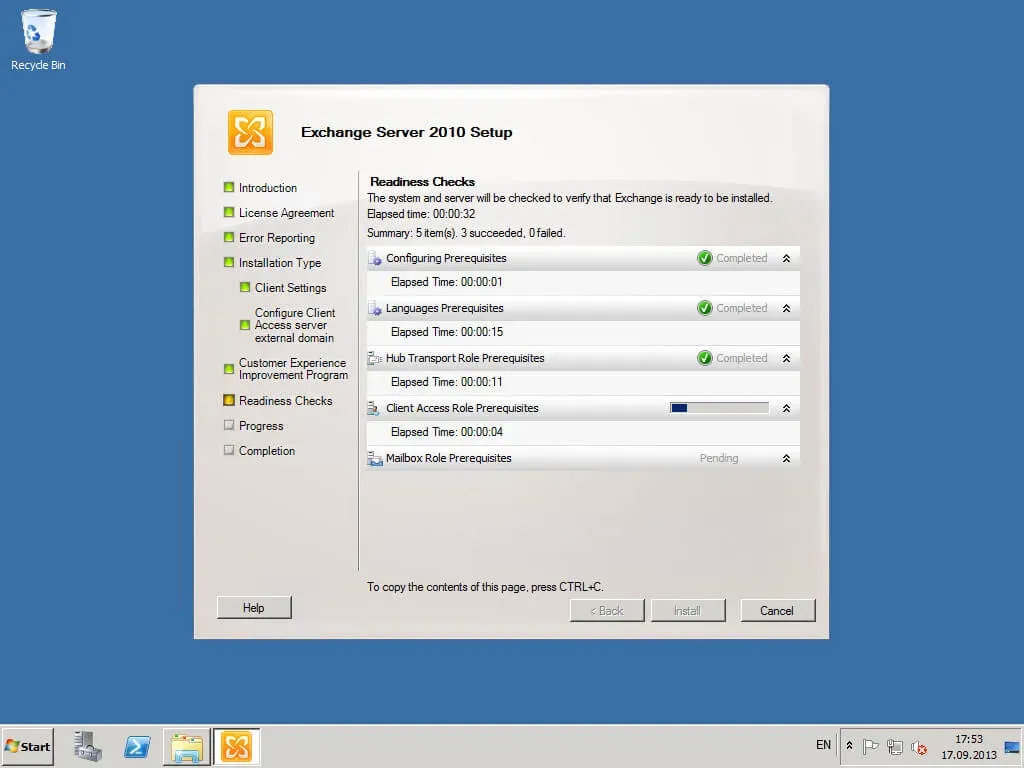Image resolution: width=1024 pixels, height=768 pixels.
Task: Select the Progress step label
Action: tap(261, 426)
